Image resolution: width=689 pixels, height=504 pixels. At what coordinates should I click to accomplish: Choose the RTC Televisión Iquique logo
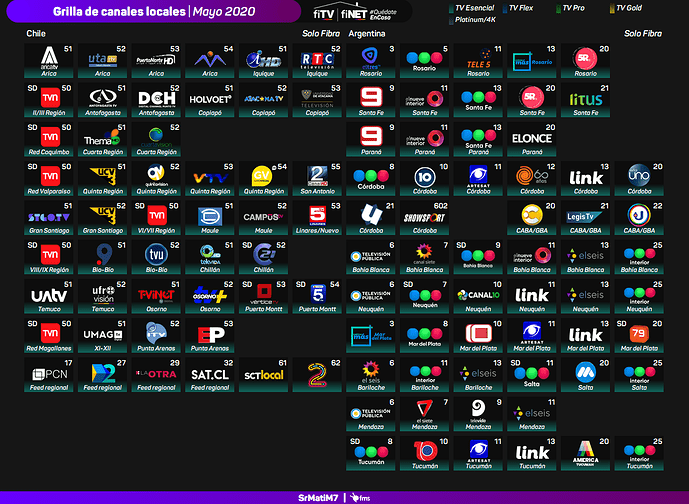[x=317, y=60]
